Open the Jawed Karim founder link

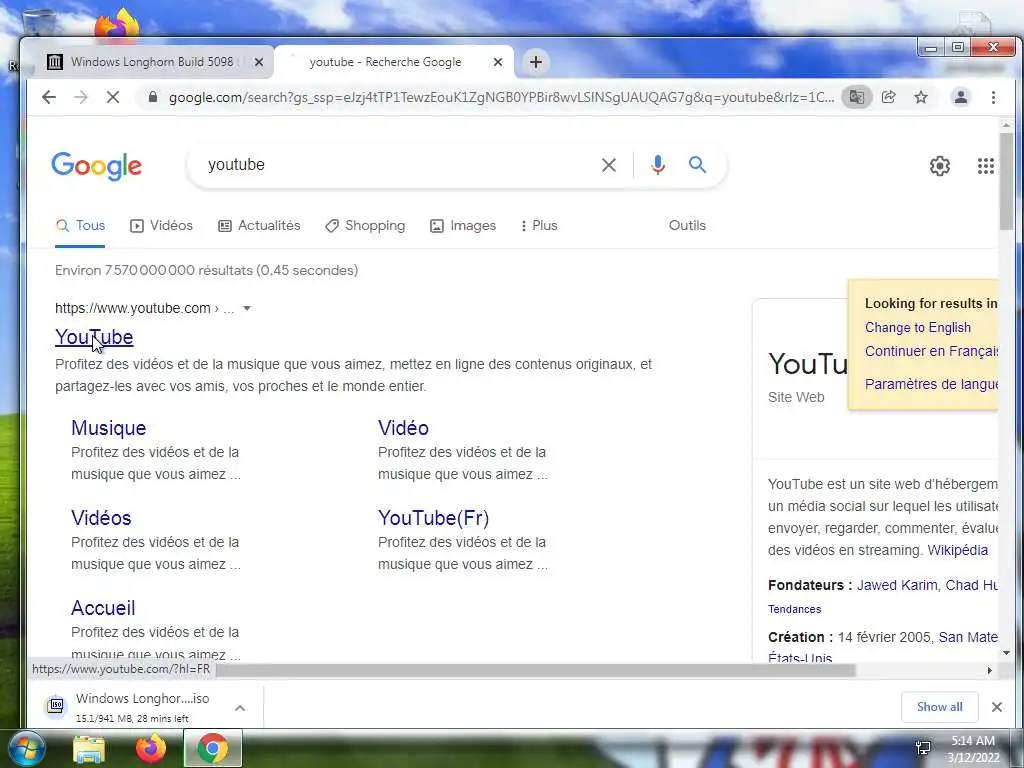[897, 585]
